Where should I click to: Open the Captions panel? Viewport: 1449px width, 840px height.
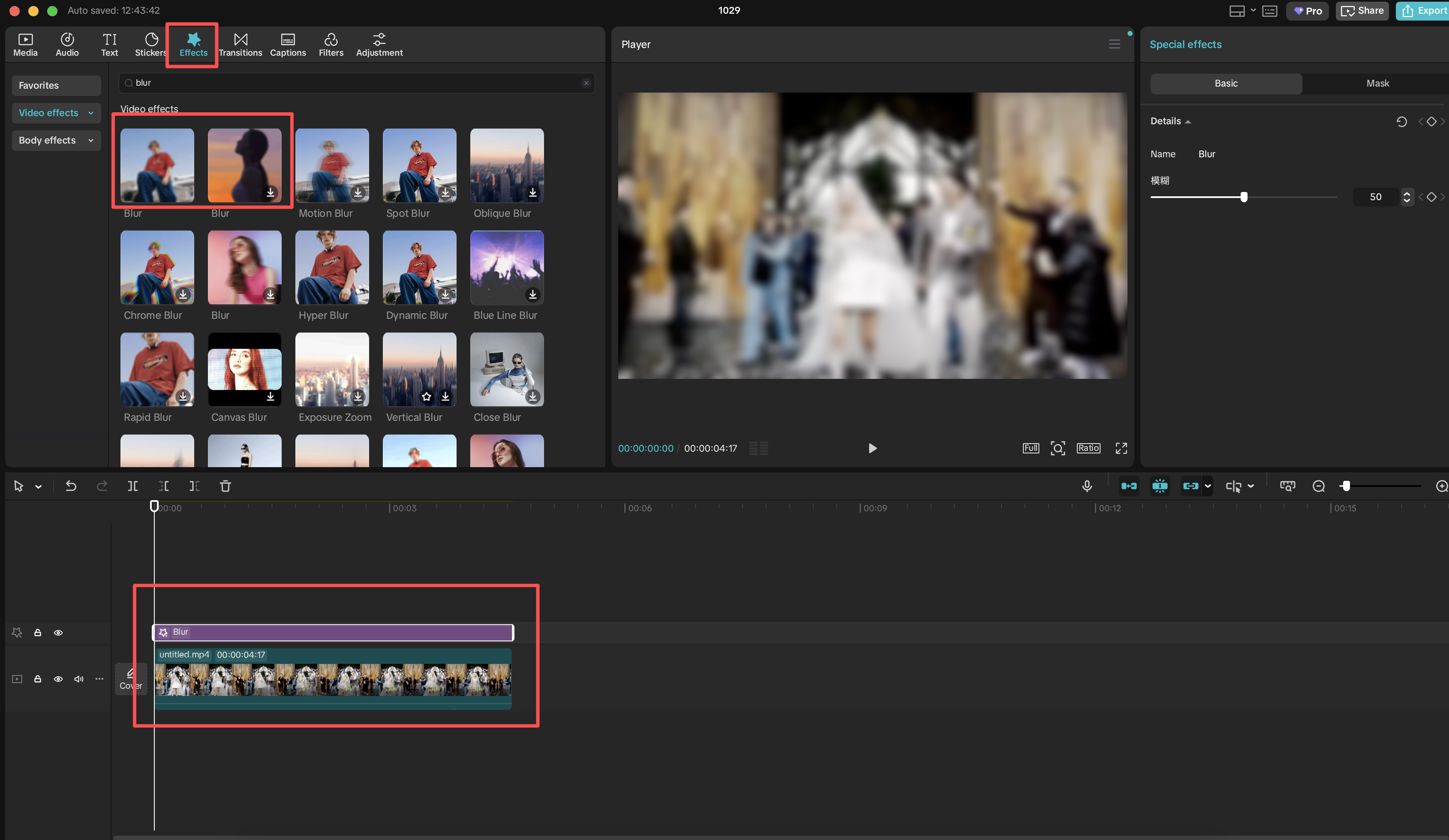click(288, 44)
